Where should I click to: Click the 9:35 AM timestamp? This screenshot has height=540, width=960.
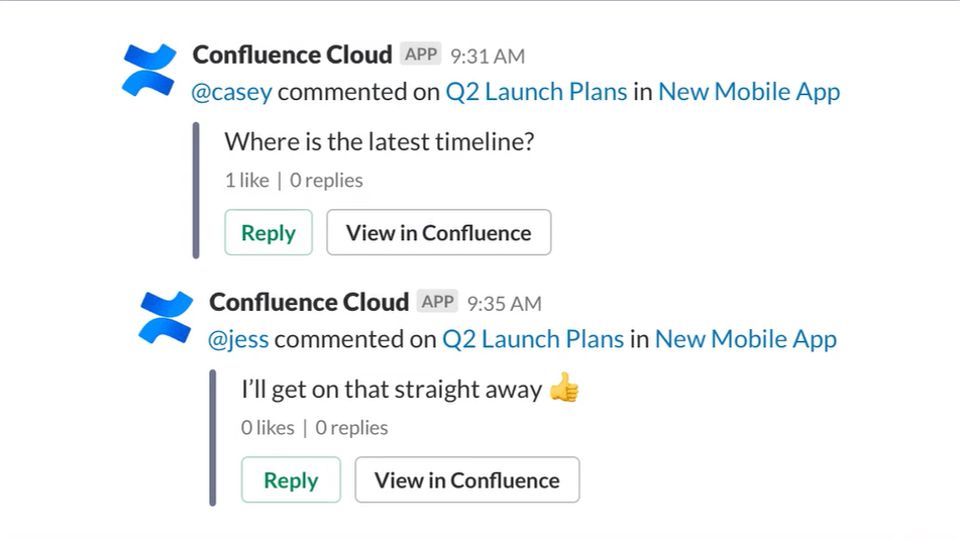(x=504, y=303)
